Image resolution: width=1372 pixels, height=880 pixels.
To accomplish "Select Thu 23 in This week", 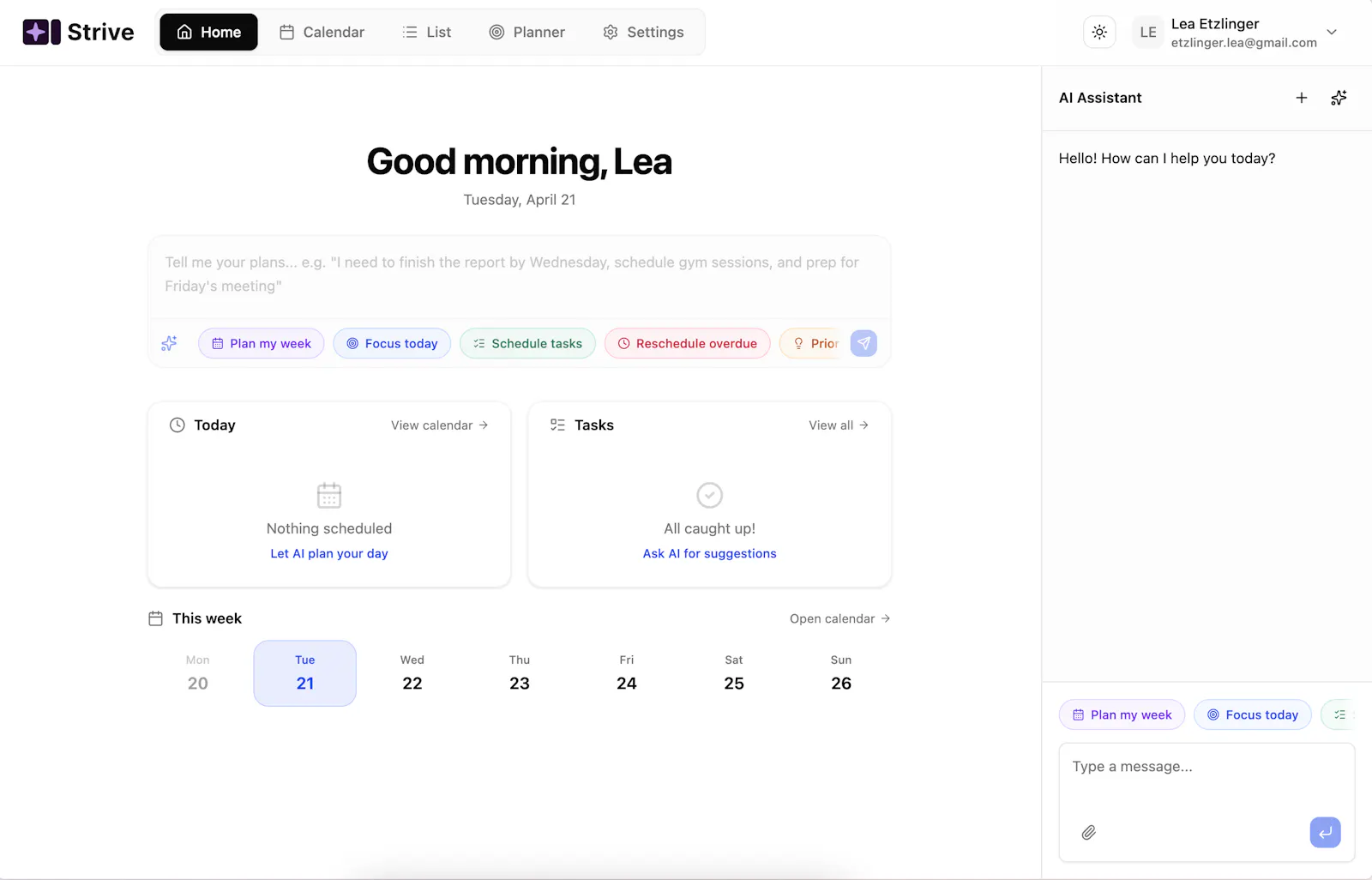I will 520,673.
